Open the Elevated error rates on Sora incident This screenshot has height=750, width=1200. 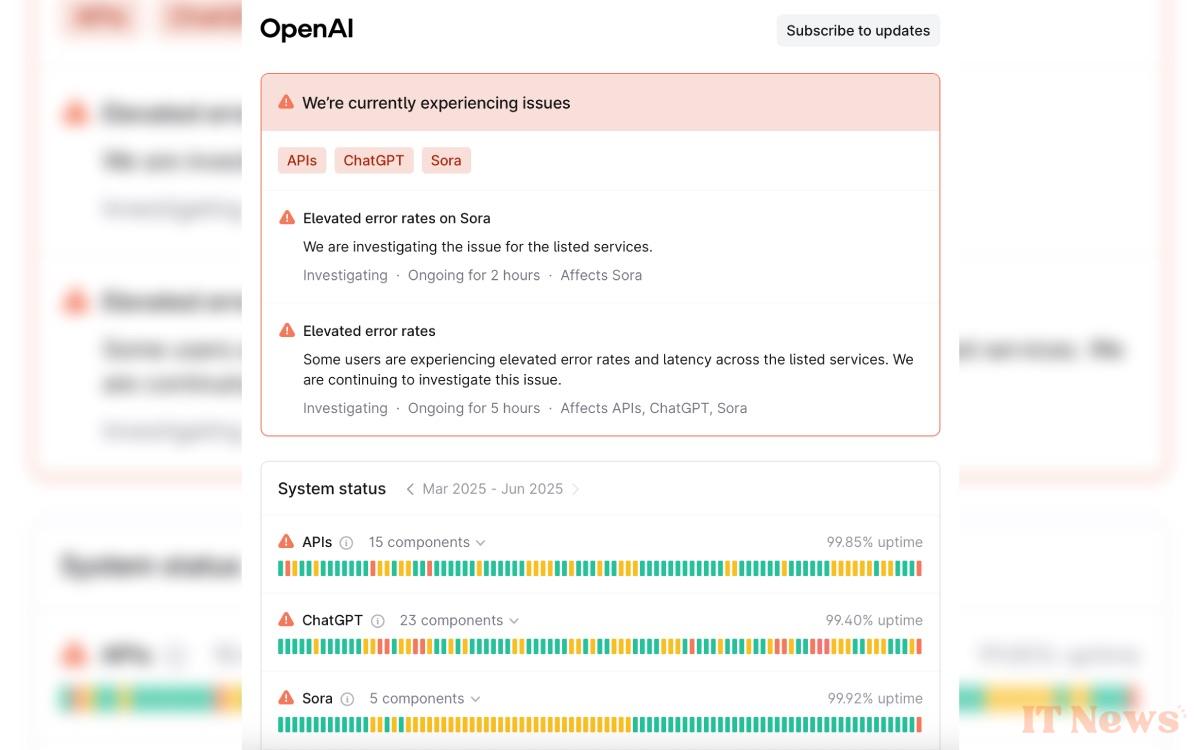point(397,218)
